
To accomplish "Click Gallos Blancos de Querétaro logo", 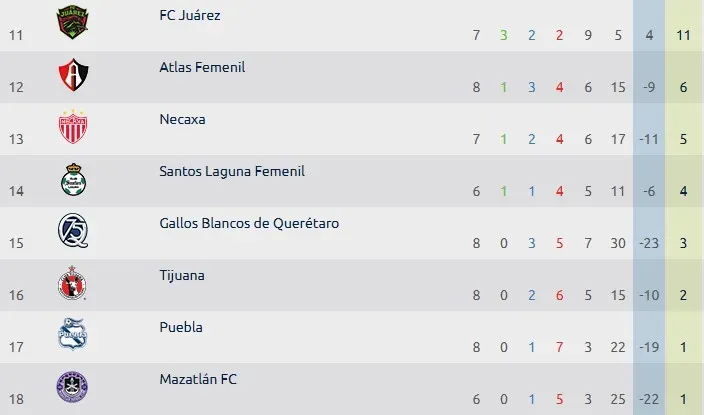I will [73, 231].
